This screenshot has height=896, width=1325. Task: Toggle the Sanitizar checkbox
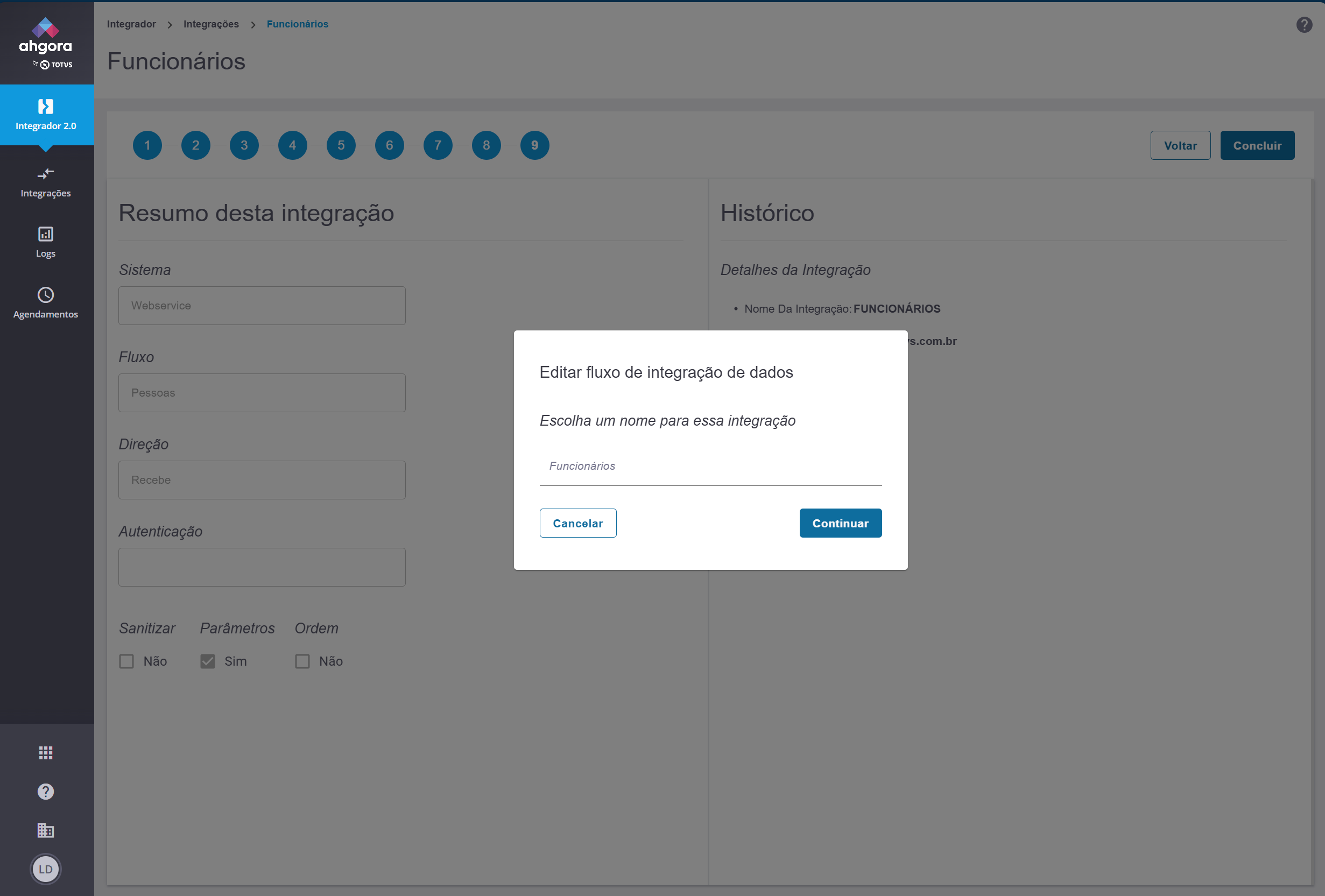pyautogui.click(x=126, y=661)
